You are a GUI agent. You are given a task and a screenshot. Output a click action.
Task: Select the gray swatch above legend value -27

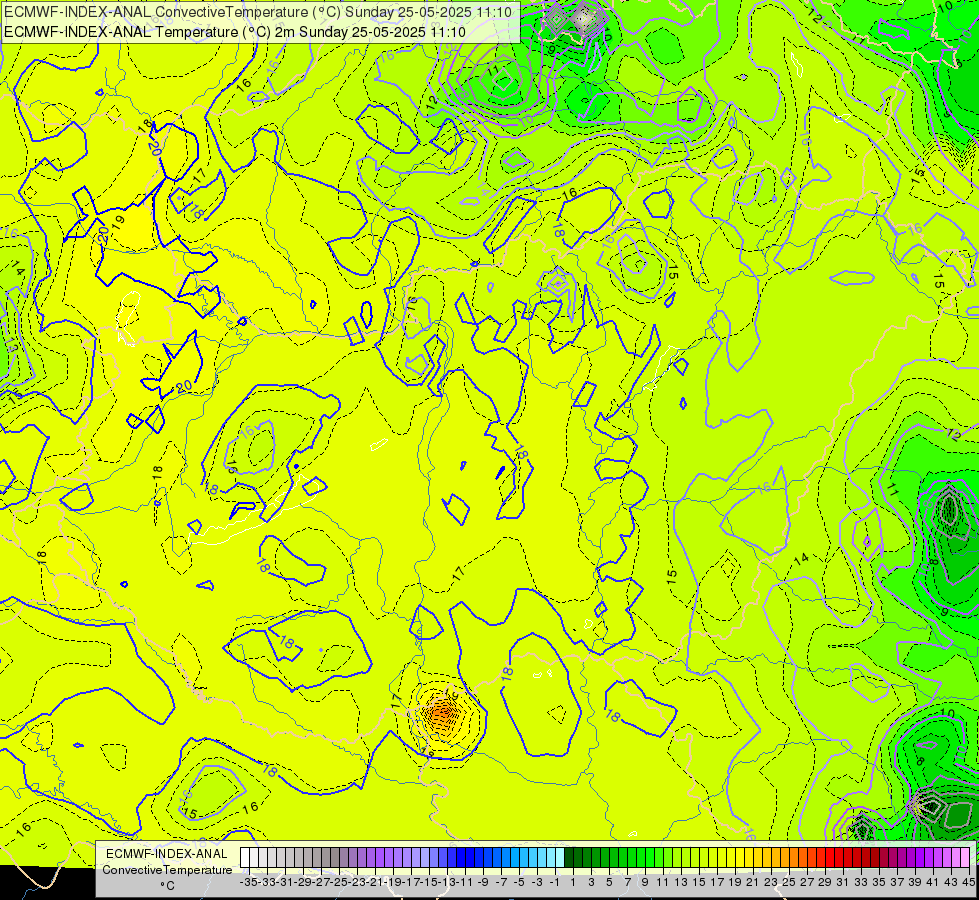click(x=317, y=857)
